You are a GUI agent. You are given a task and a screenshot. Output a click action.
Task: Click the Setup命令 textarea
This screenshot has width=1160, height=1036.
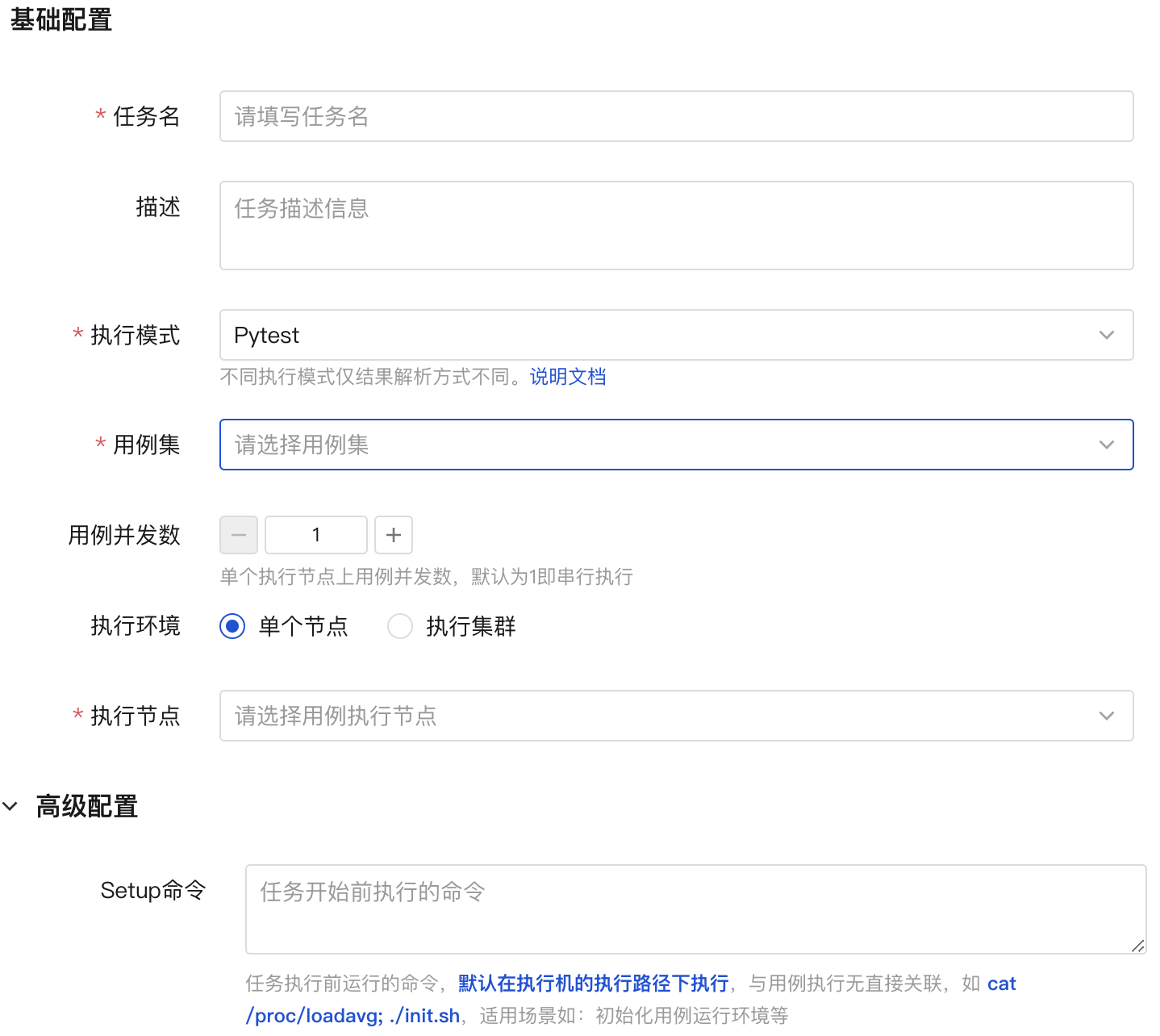click(695, 909)
